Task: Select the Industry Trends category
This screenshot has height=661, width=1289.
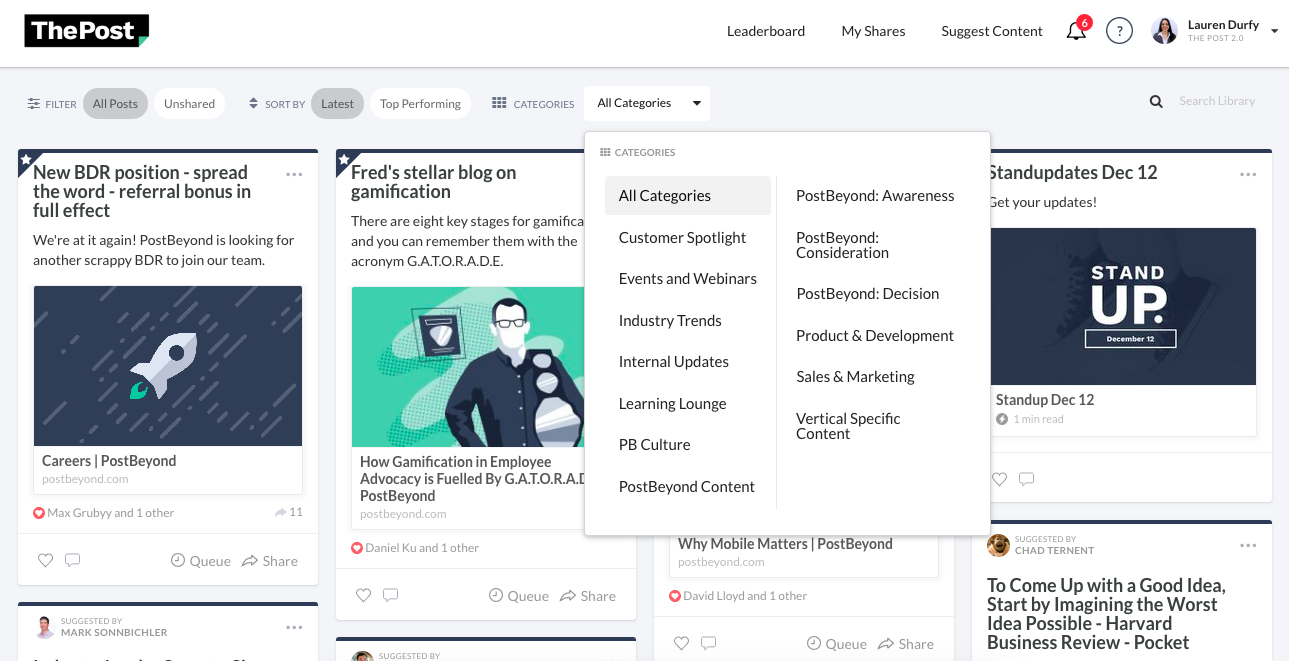Action: click(x=670, y=320)
